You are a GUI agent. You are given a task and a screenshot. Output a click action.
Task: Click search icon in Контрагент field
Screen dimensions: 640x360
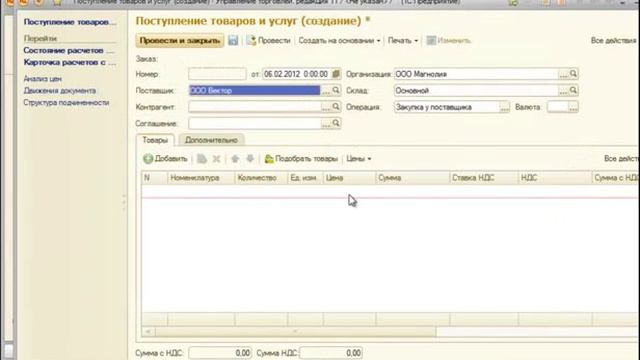336,107
